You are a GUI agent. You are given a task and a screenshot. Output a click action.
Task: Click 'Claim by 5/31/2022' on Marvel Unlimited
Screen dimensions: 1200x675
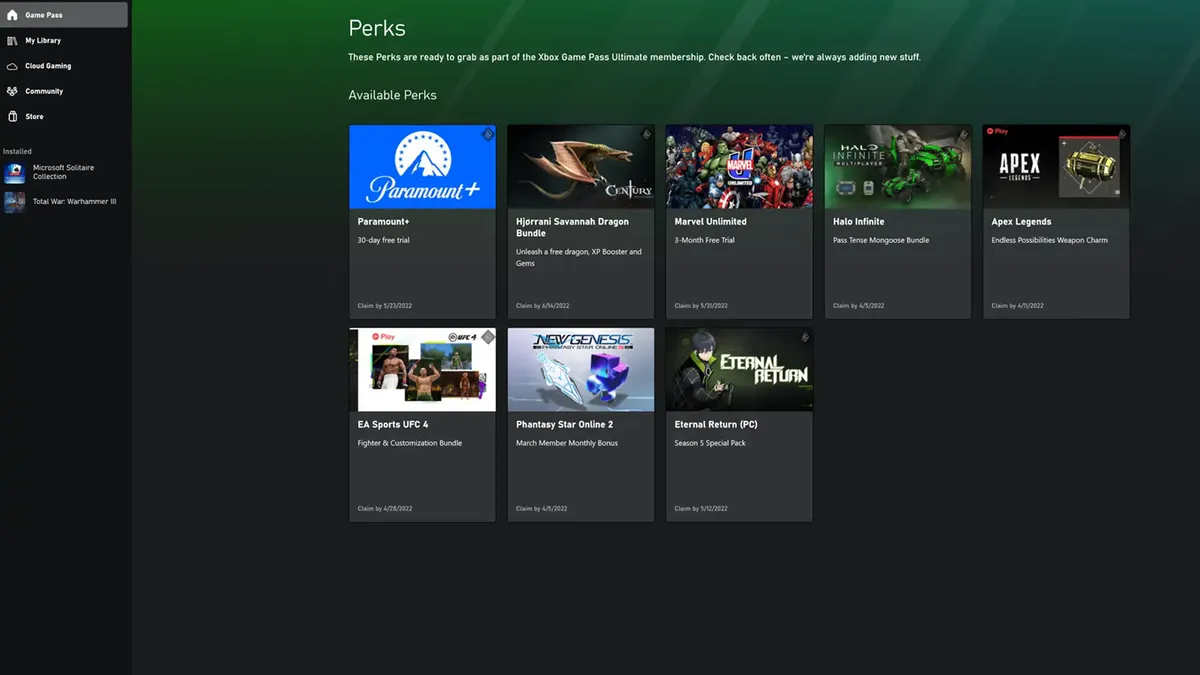701,306
